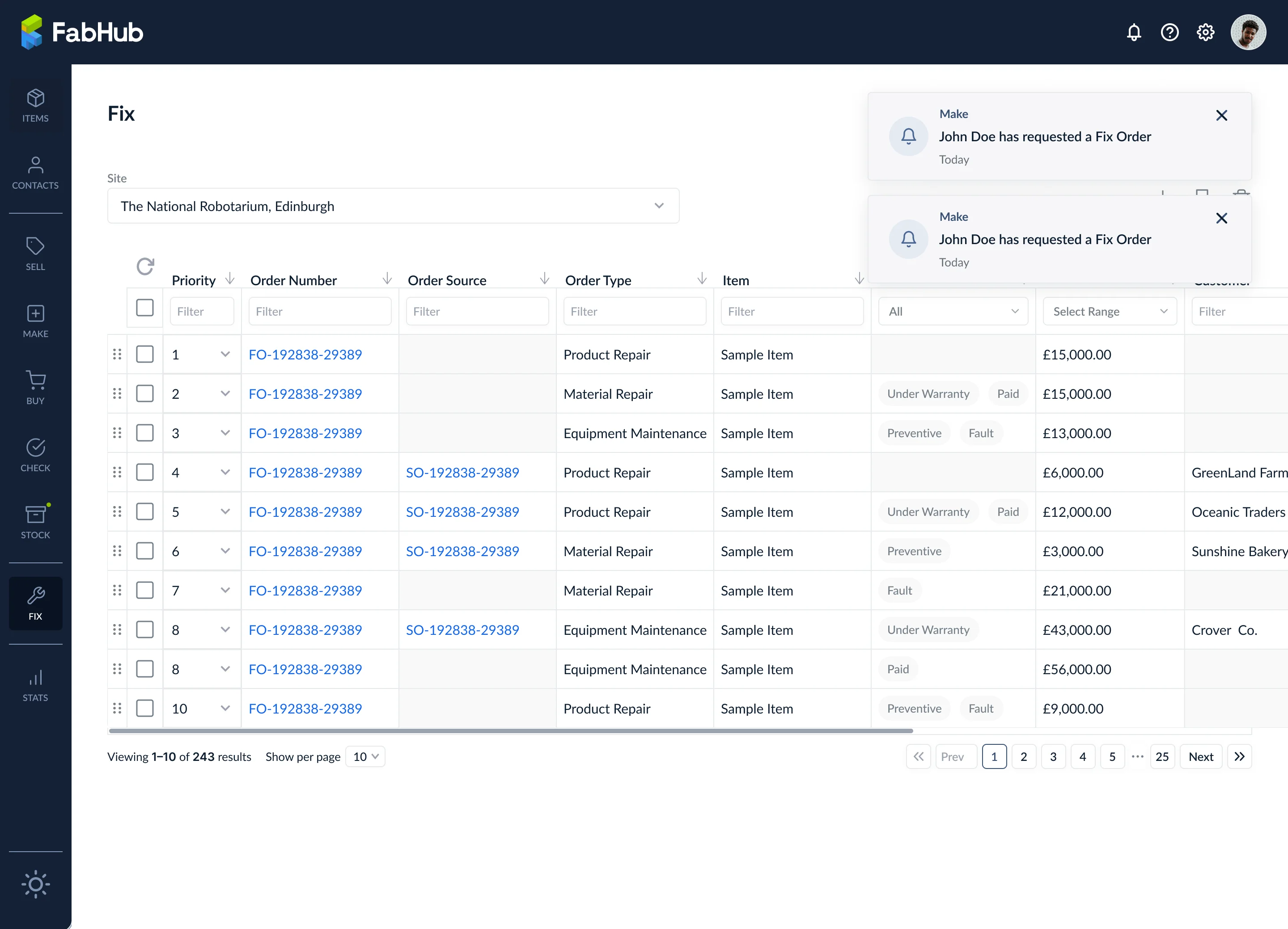Grab drag handle of priority 1 row

point(117,355)
